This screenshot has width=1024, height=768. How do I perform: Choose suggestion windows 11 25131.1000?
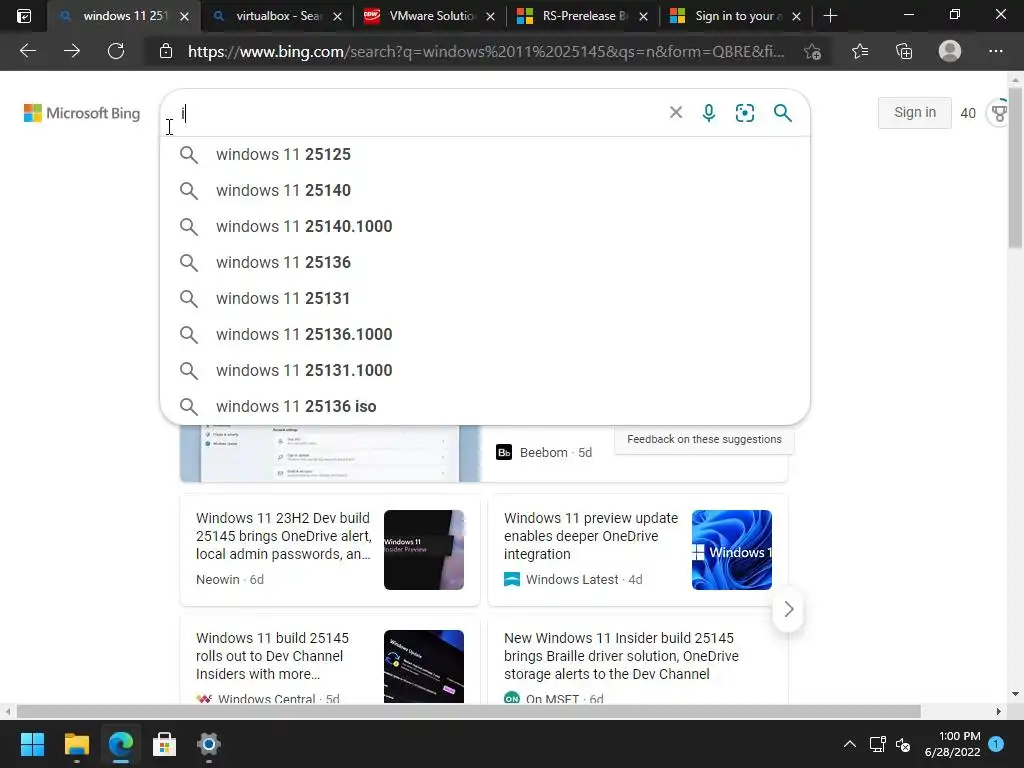(x=485, y=370)
